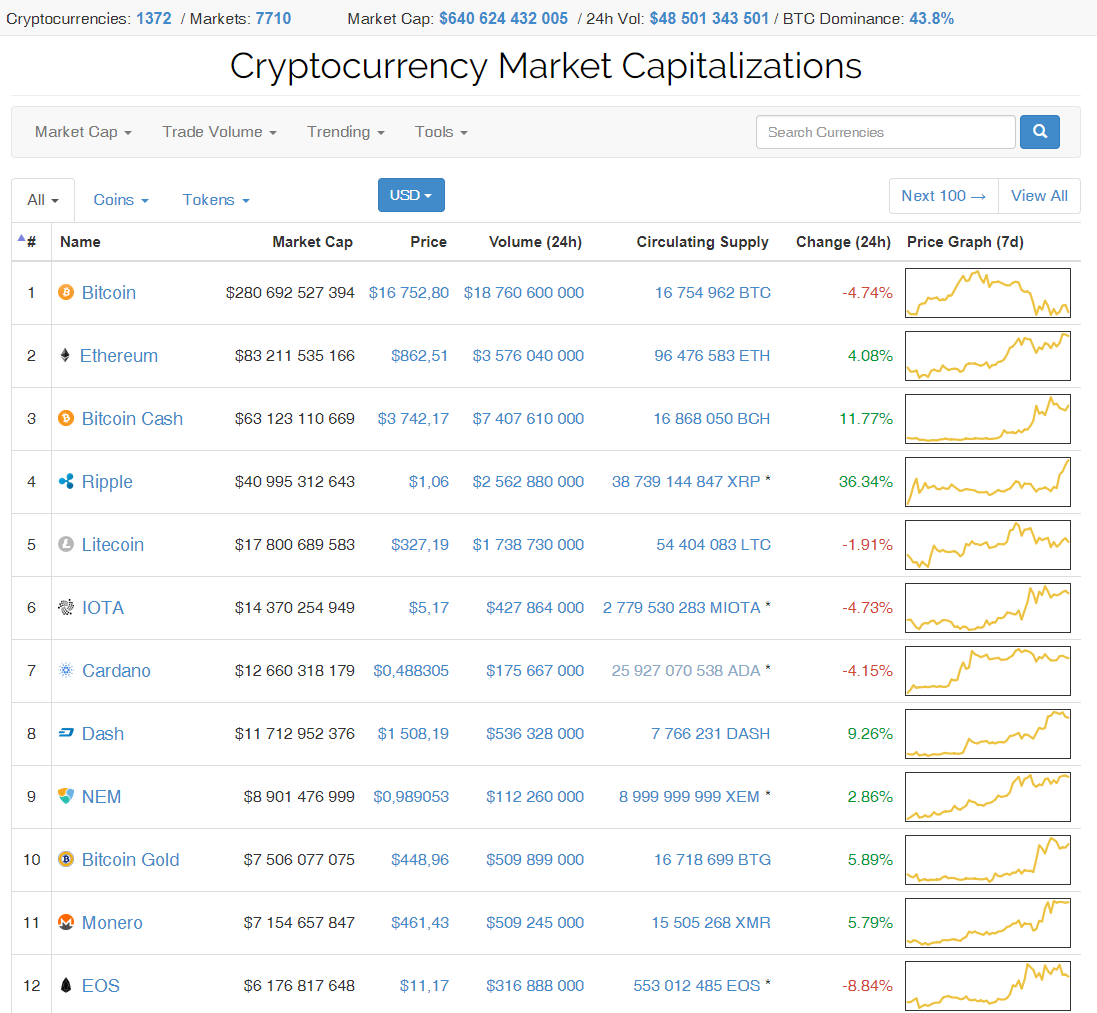This screenshot has width=1097, height=1013.
Task: Open the Tools menu
Action: (x=441, y=132)
